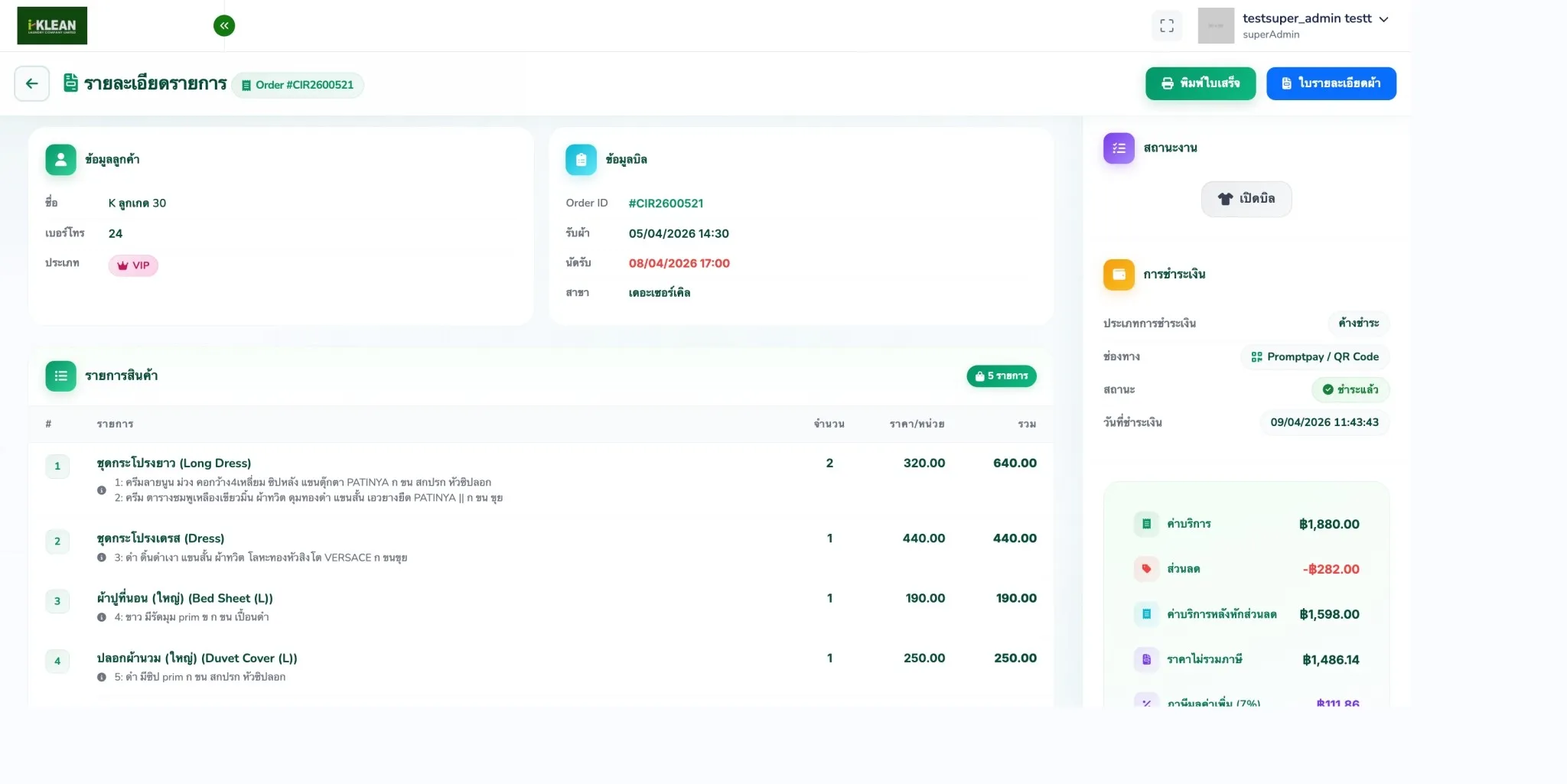
Task: Click the Order #CIR2600521 header badge
Action: pos(298,85)
